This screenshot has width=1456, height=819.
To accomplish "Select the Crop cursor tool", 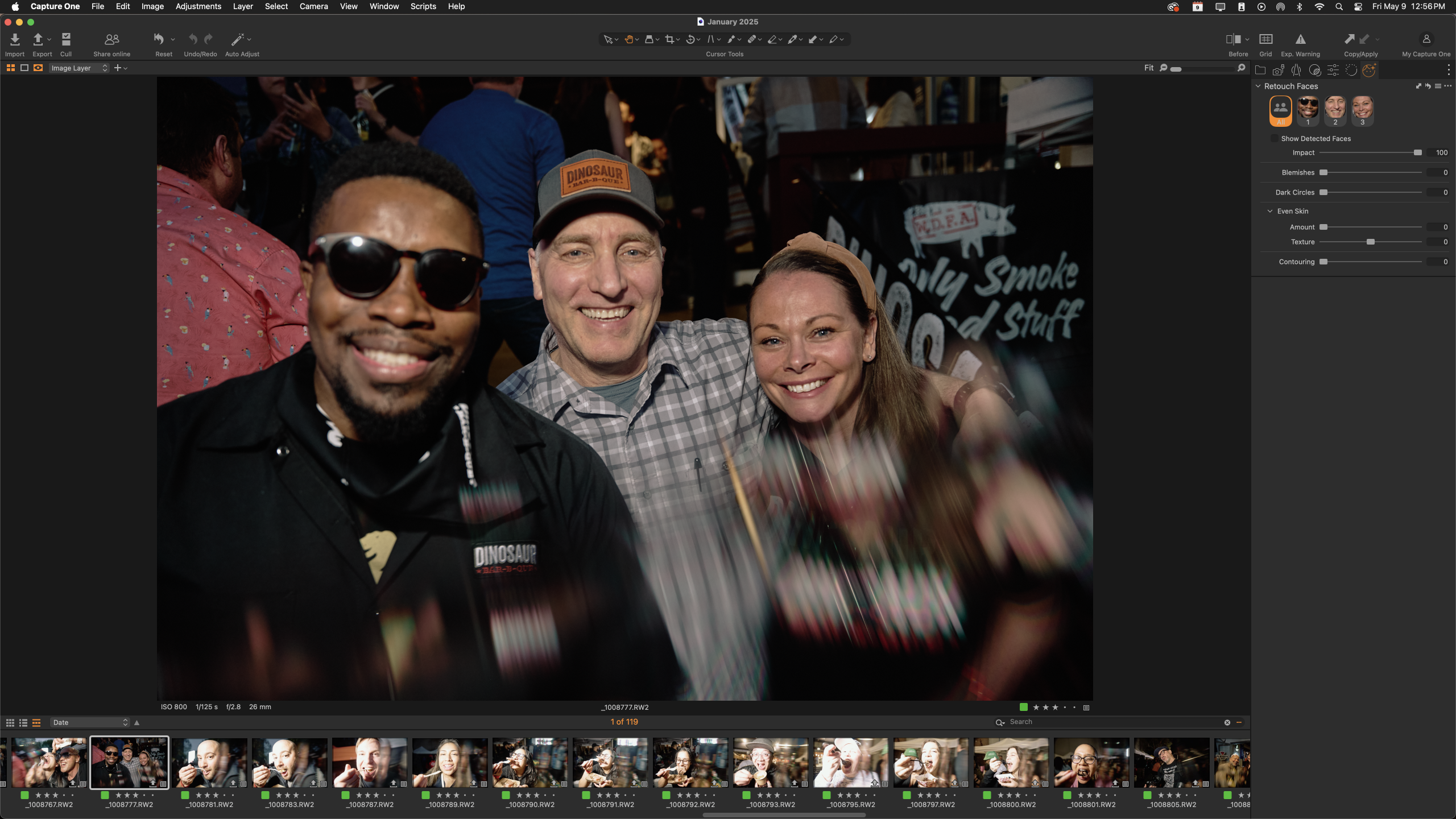I will [670, 39].
